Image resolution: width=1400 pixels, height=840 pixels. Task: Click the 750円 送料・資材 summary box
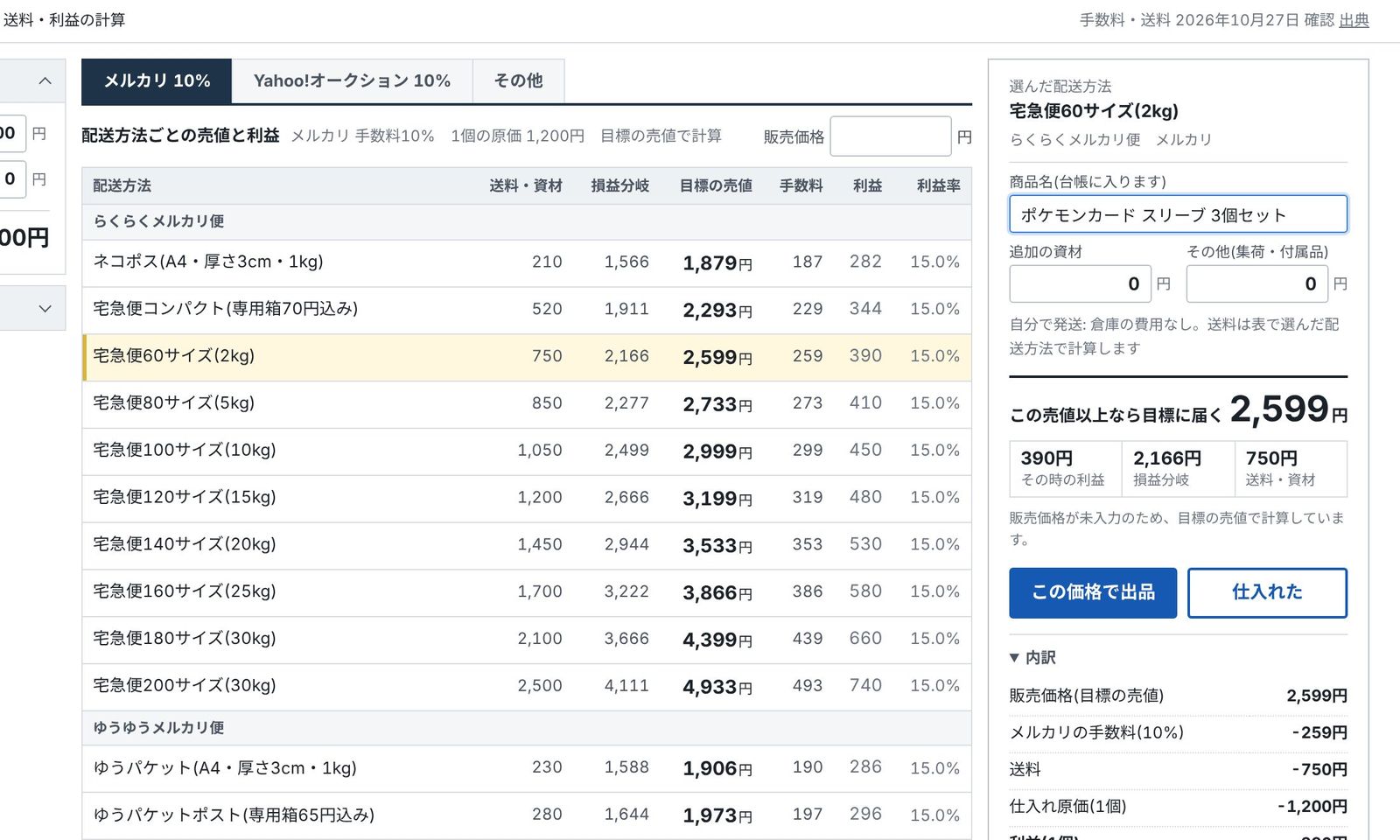tap(1291, 468)
